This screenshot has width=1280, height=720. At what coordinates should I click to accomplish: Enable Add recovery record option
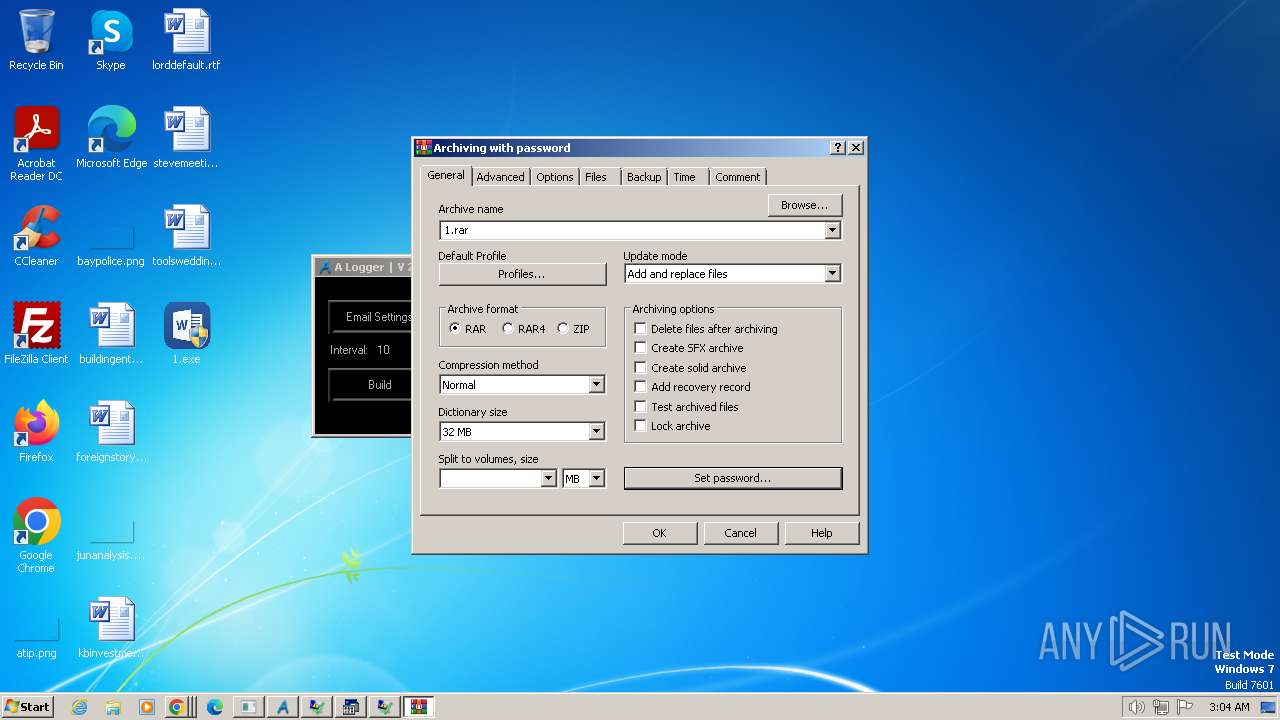tap(640, 387)
